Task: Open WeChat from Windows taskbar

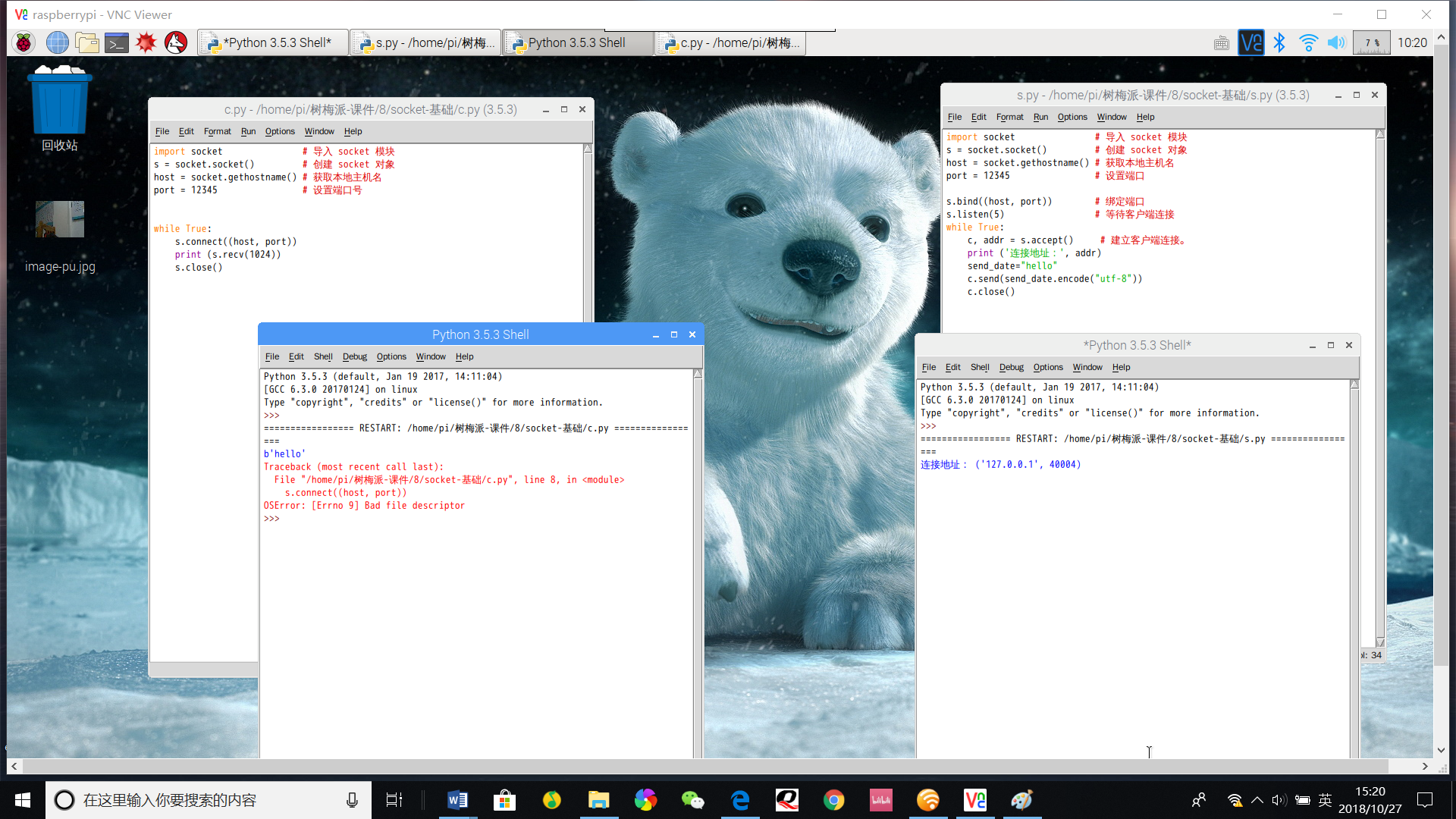Action: click(x=692, y=800)
